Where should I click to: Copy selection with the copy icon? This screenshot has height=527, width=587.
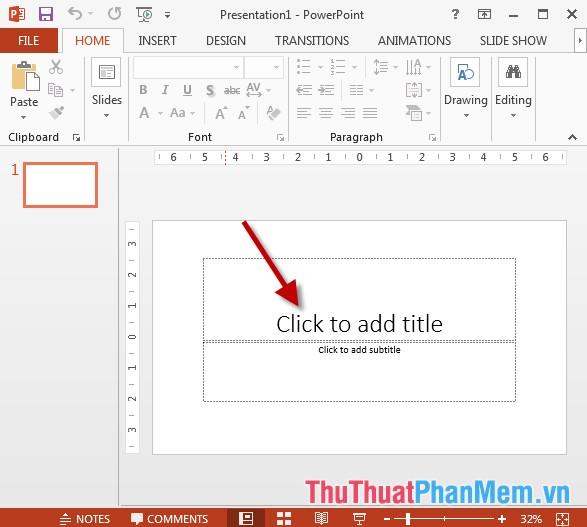(55, 90)
